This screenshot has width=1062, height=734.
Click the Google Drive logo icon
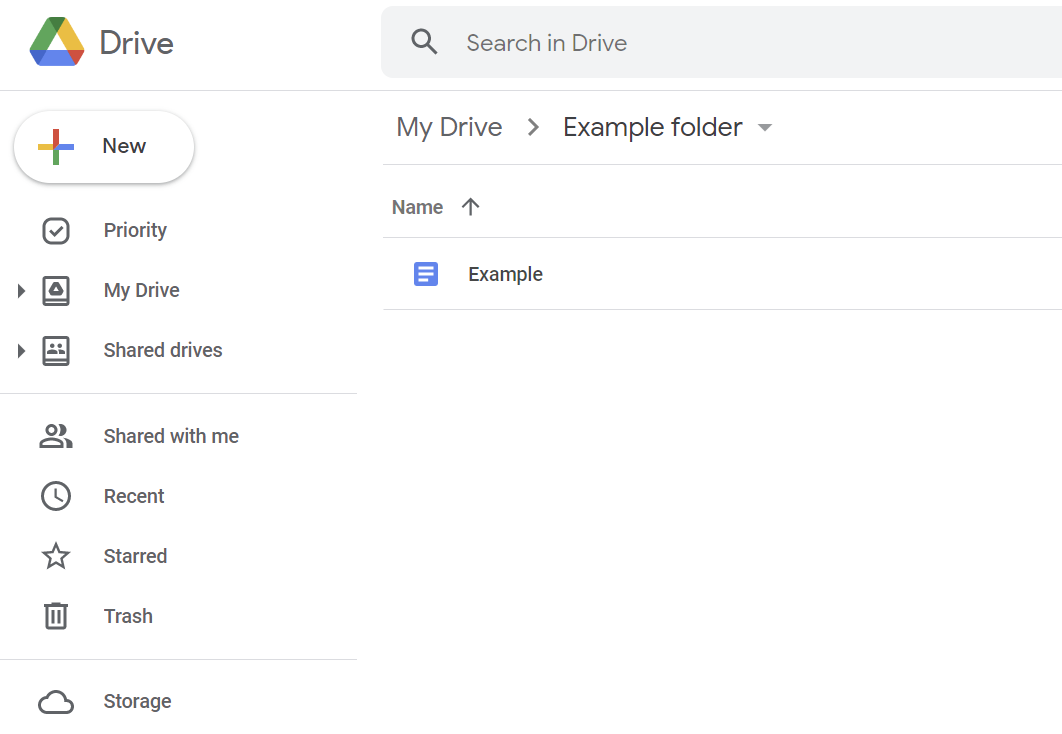coord(57,42)
